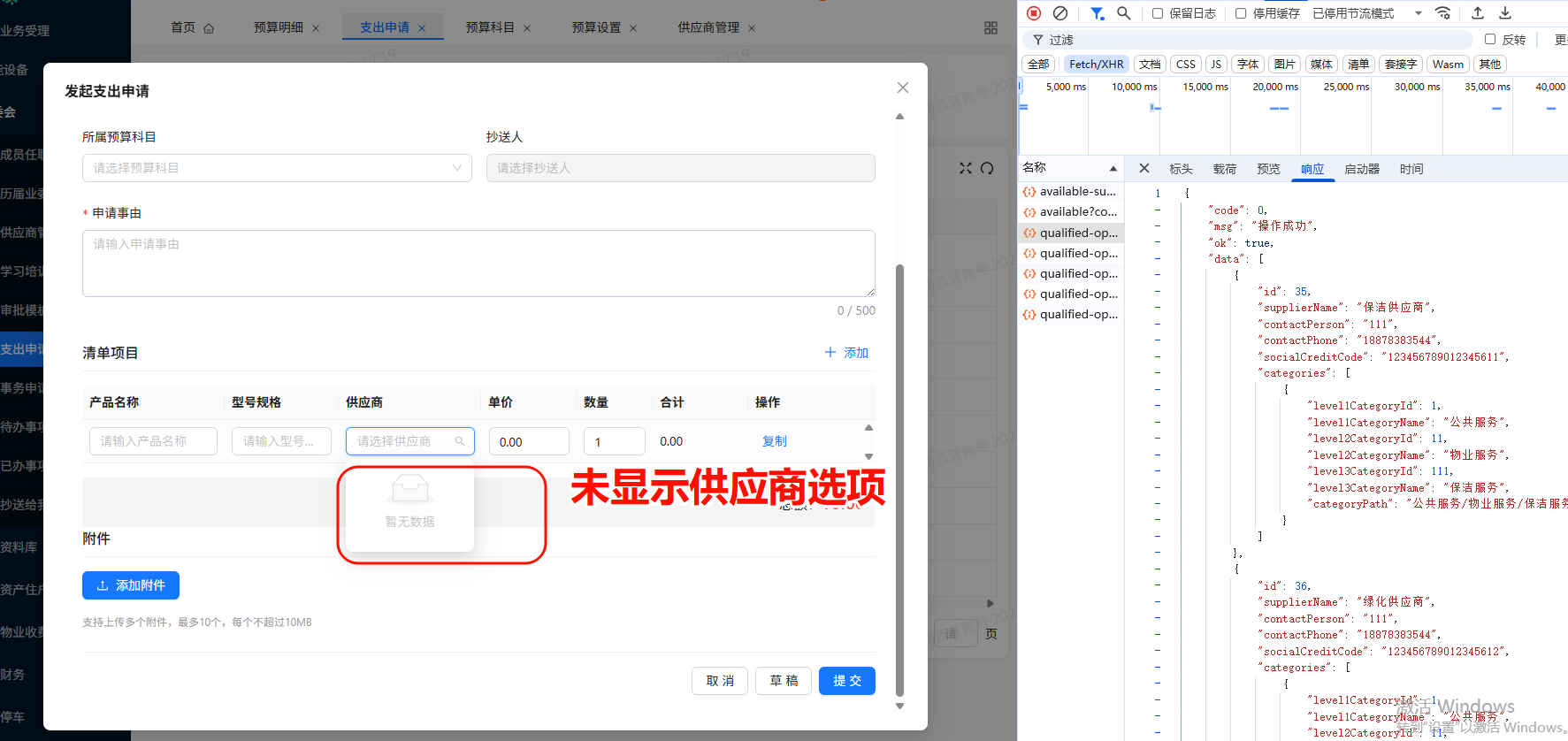Switch to the 预算科目 tab
Viewport: 1568px width, 741px height.
(490, 27)
